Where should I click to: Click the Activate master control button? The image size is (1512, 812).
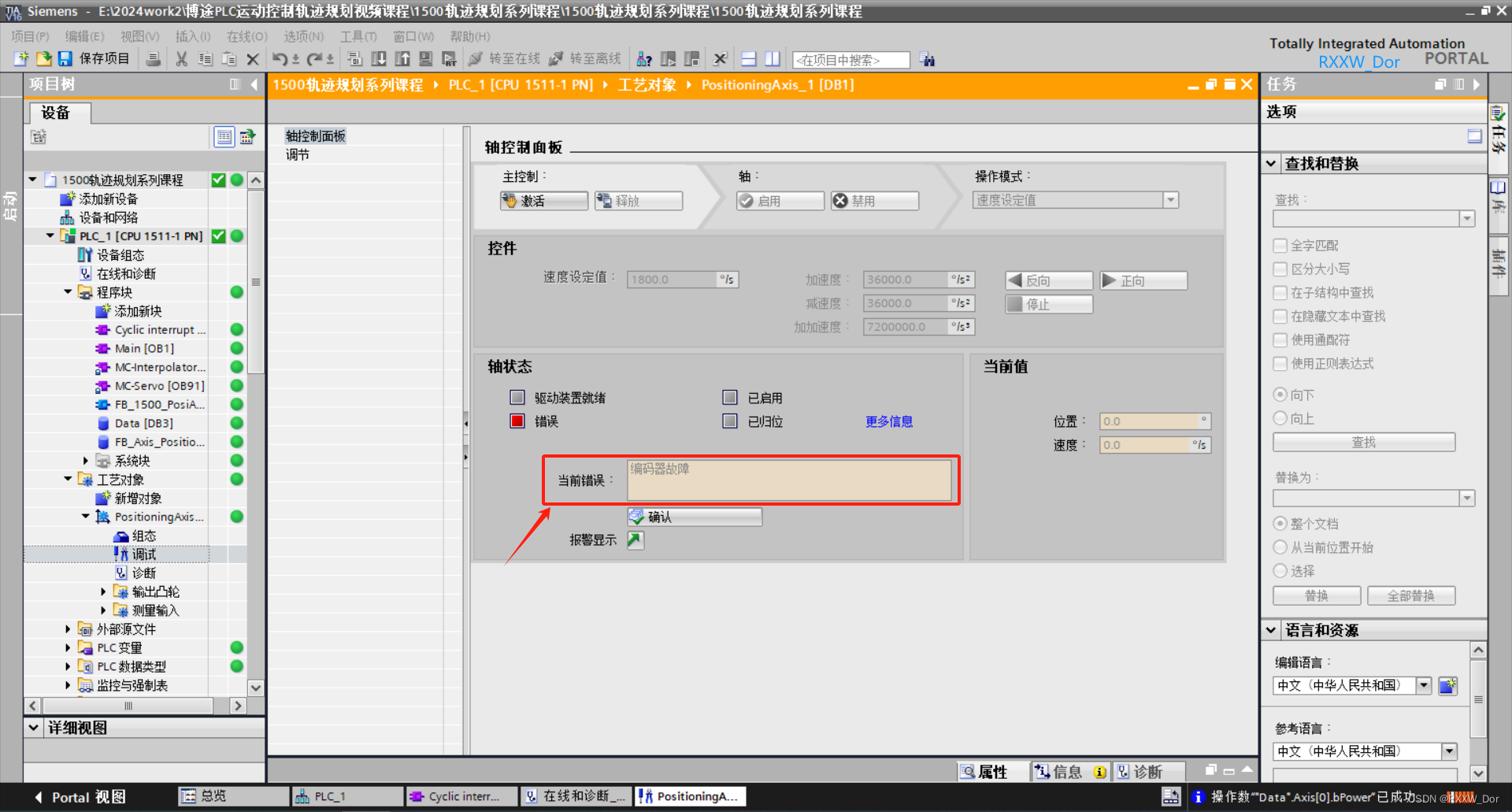click(543, 201)
